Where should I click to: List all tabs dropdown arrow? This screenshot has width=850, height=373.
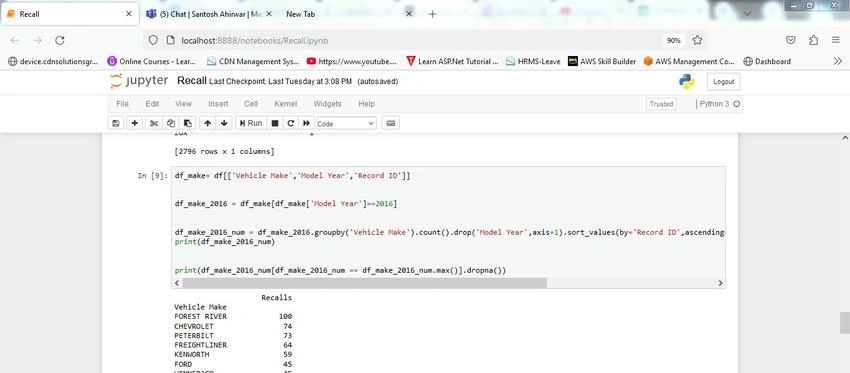748,14
